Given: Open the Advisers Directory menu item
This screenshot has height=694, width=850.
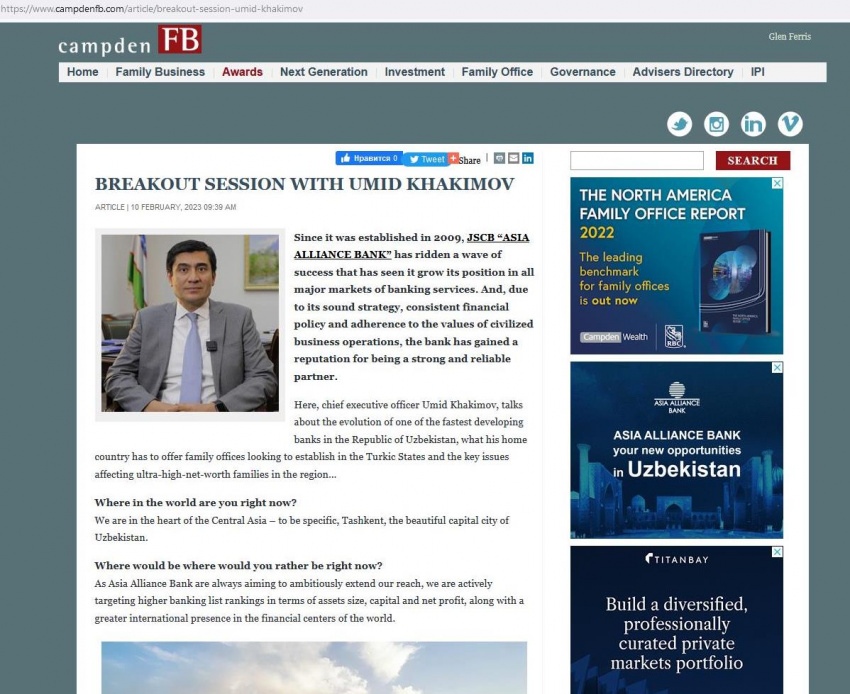Looking at the screenshot, I should (x=683, y=72).
